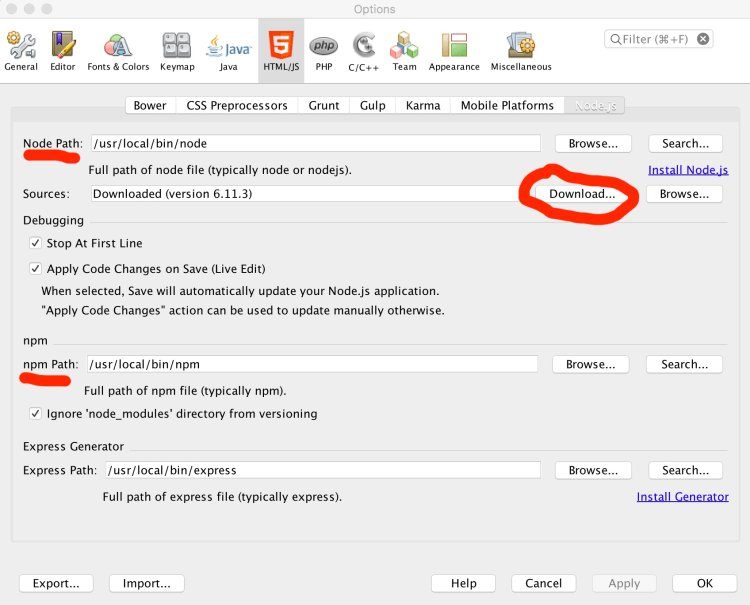
Task: Click the Download... button for Sources
Action: [582, 194]
